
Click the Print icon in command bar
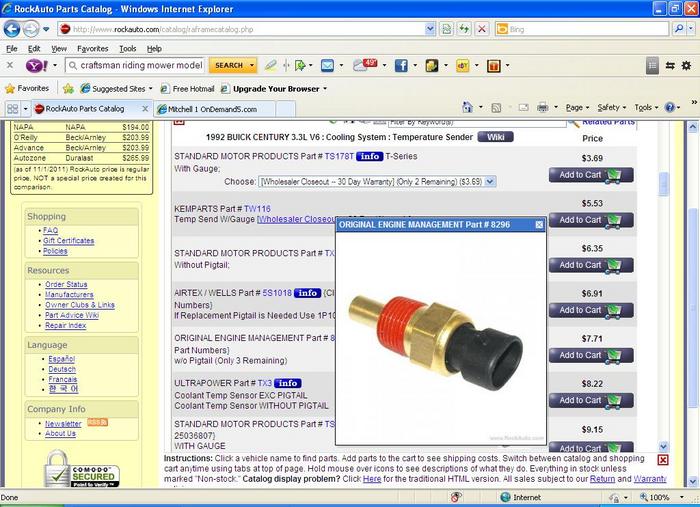(x=542, y=108)
